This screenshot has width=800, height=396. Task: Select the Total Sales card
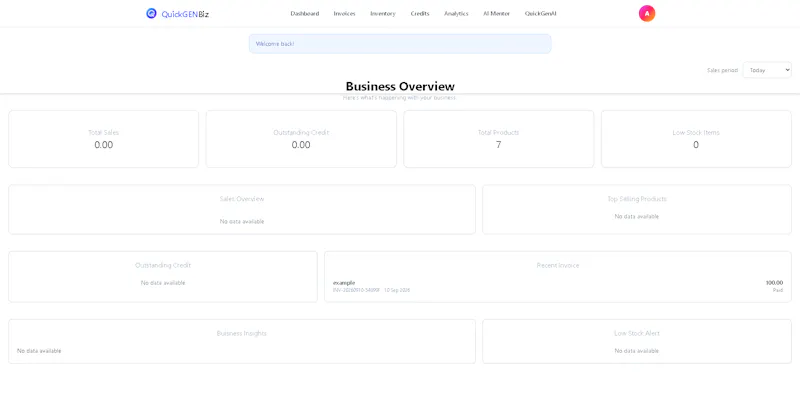(104, 139)
